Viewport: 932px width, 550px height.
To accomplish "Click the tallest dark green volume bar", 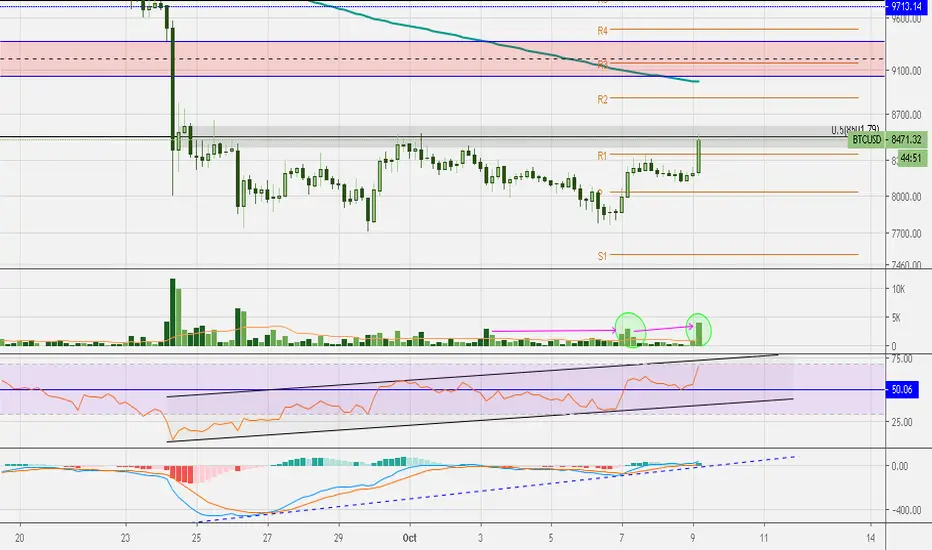I will point(173,312).
